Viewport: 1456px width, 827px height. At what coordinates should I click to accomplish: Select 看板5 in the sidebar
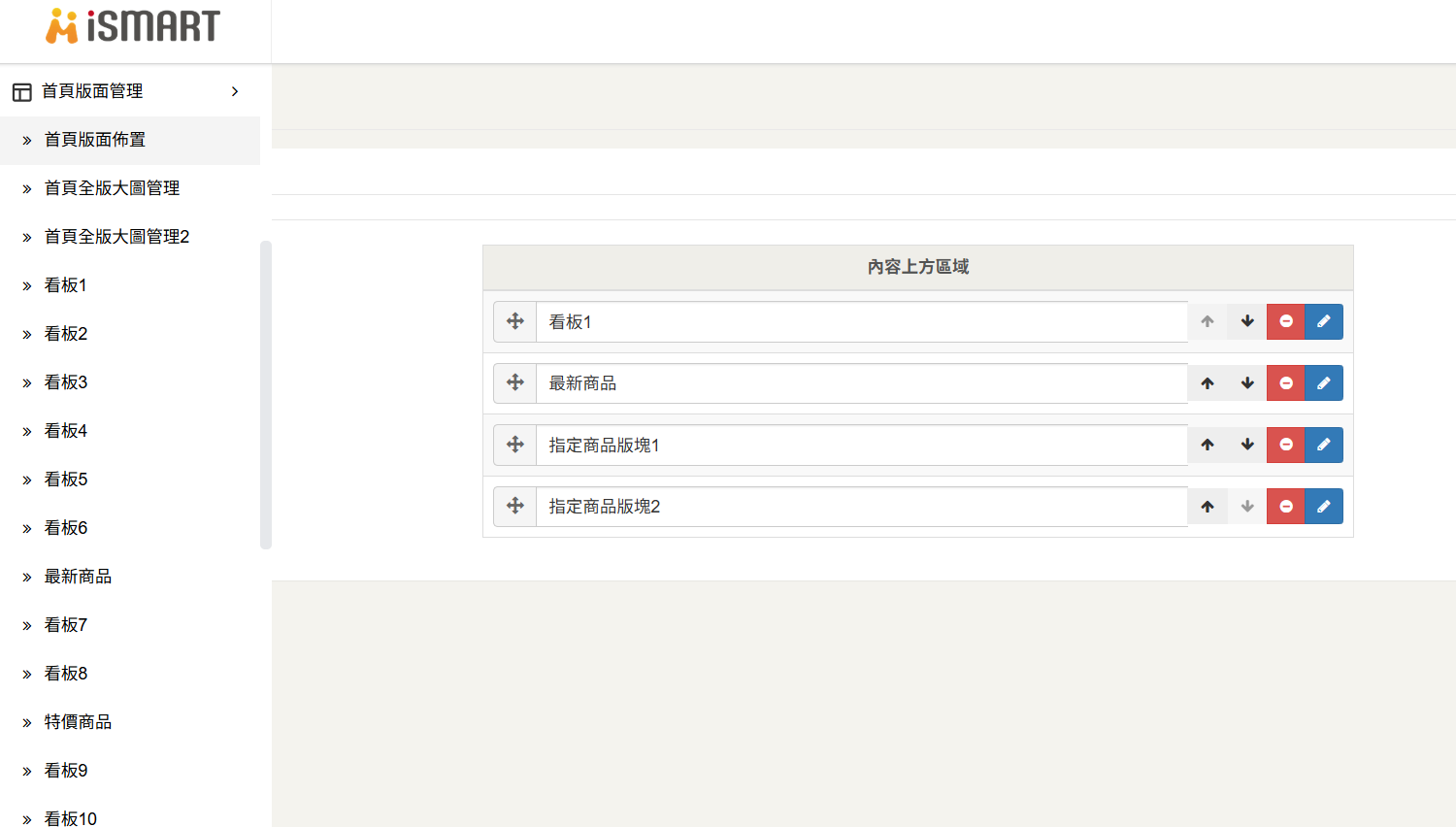130,480
